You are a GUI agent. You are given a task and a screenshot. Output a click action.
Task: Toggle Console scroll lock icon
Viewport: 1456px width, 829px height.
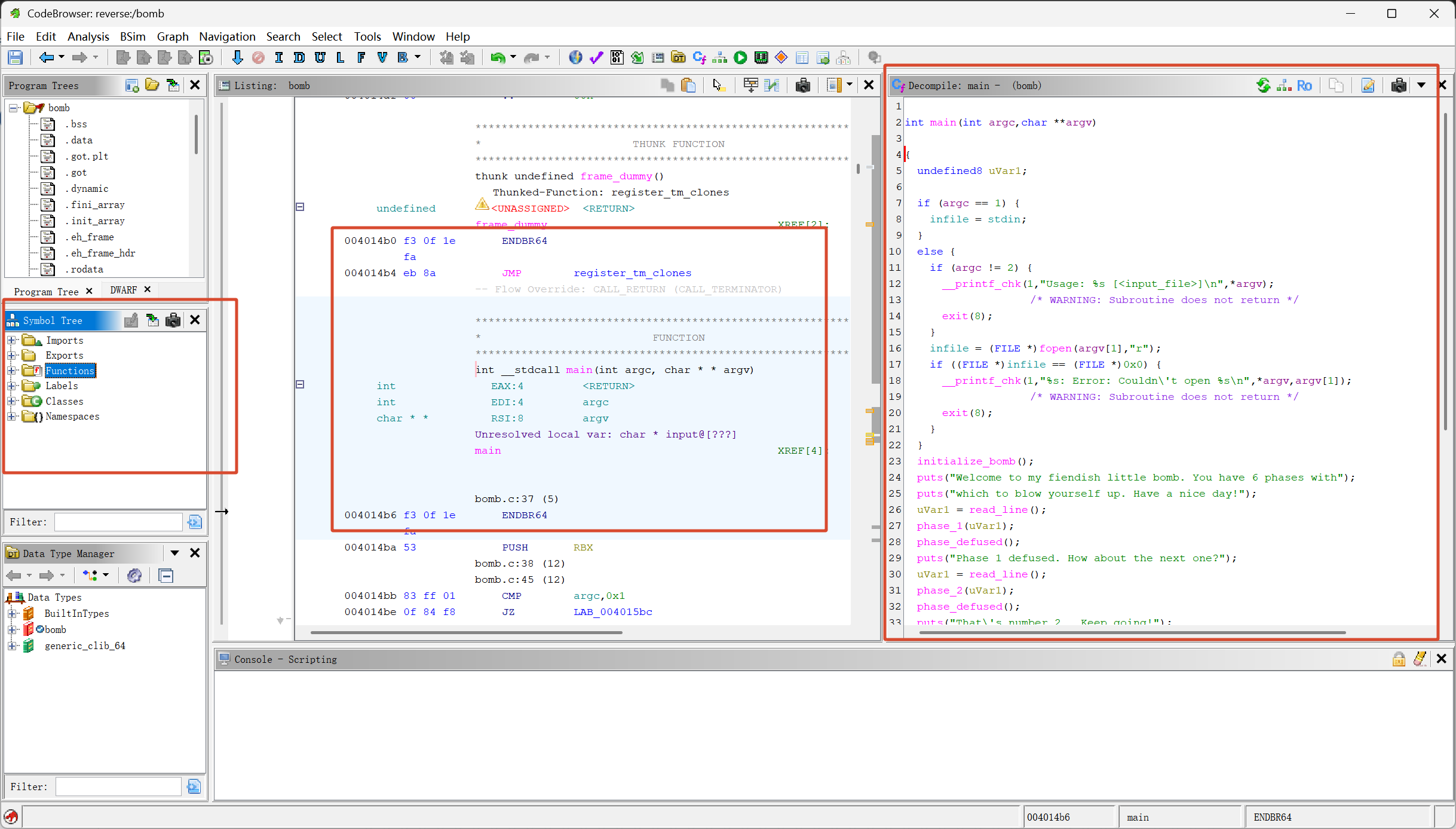(x=1399, y=659)
